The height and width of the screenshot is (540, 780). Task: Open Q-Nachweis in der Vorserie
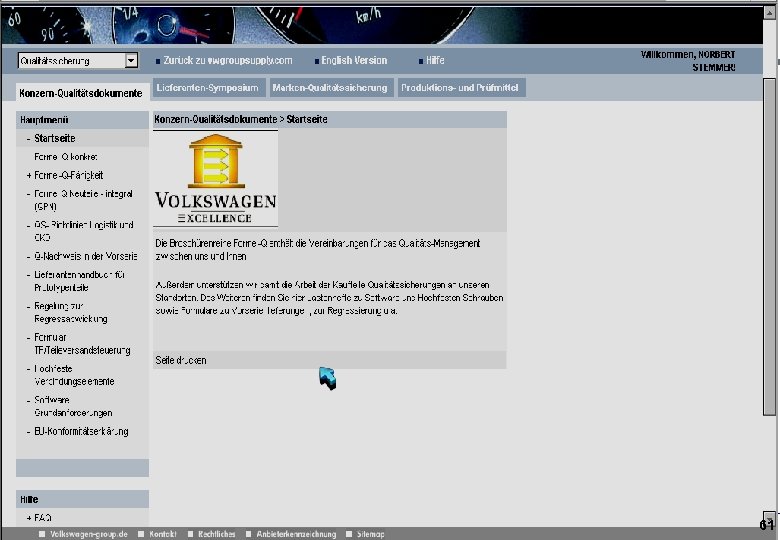pos(86,256)
